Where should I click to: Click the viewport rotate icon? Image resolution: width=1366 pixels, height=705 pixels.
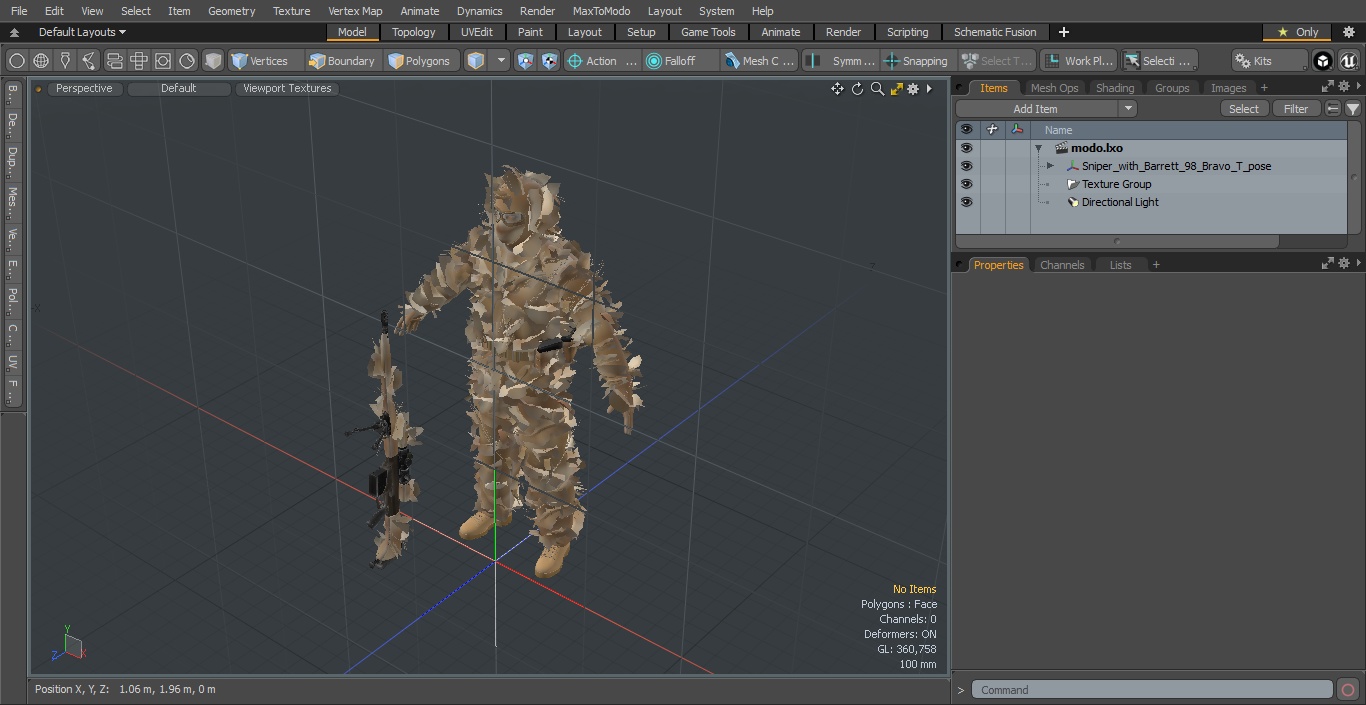857,89
